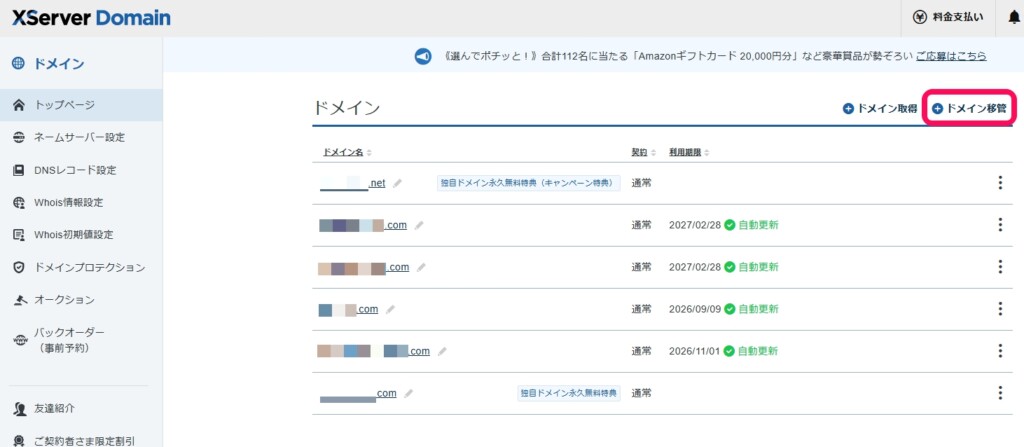Open kebab menu for the 2026/09/09 row
This screenshot has width=1024, height=447.
(1000, 309)
